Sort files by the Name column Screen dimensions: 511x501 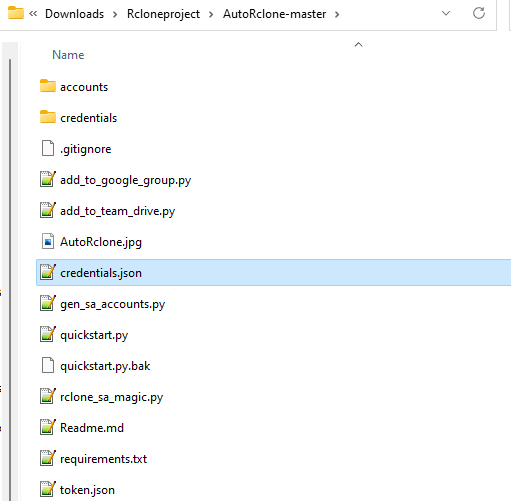68,55
